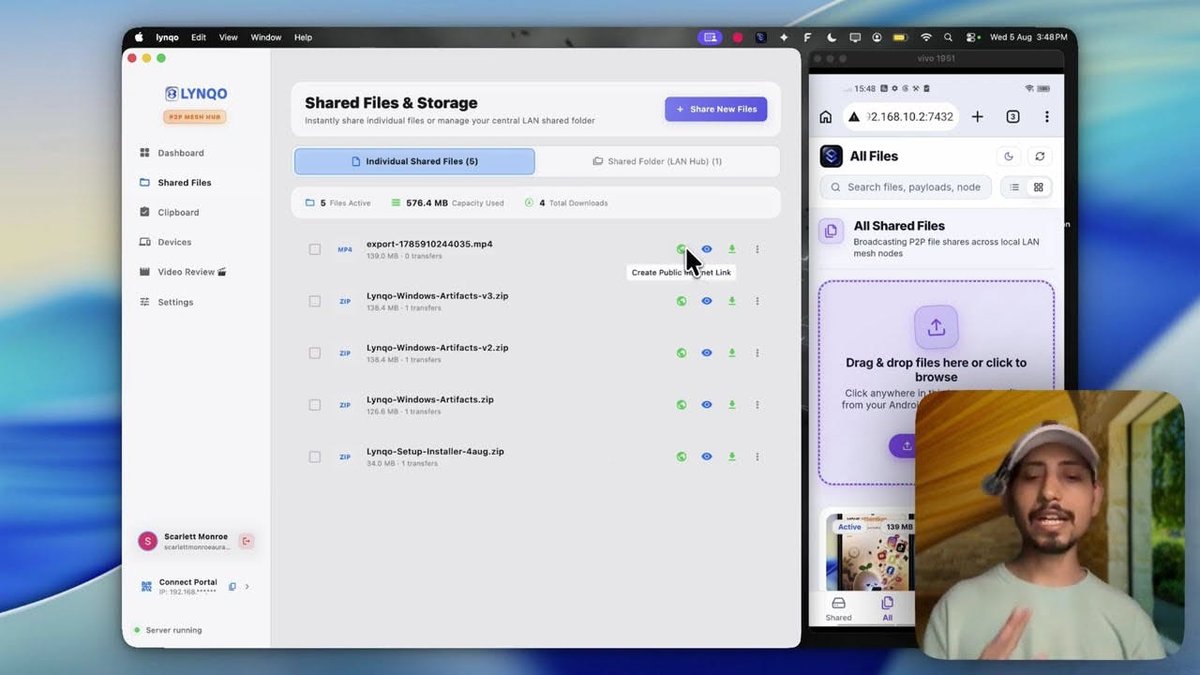Check the box for Lynqo-Windows-Artifacts-v3.zip

pyautogui.click(x=315, y=301)
